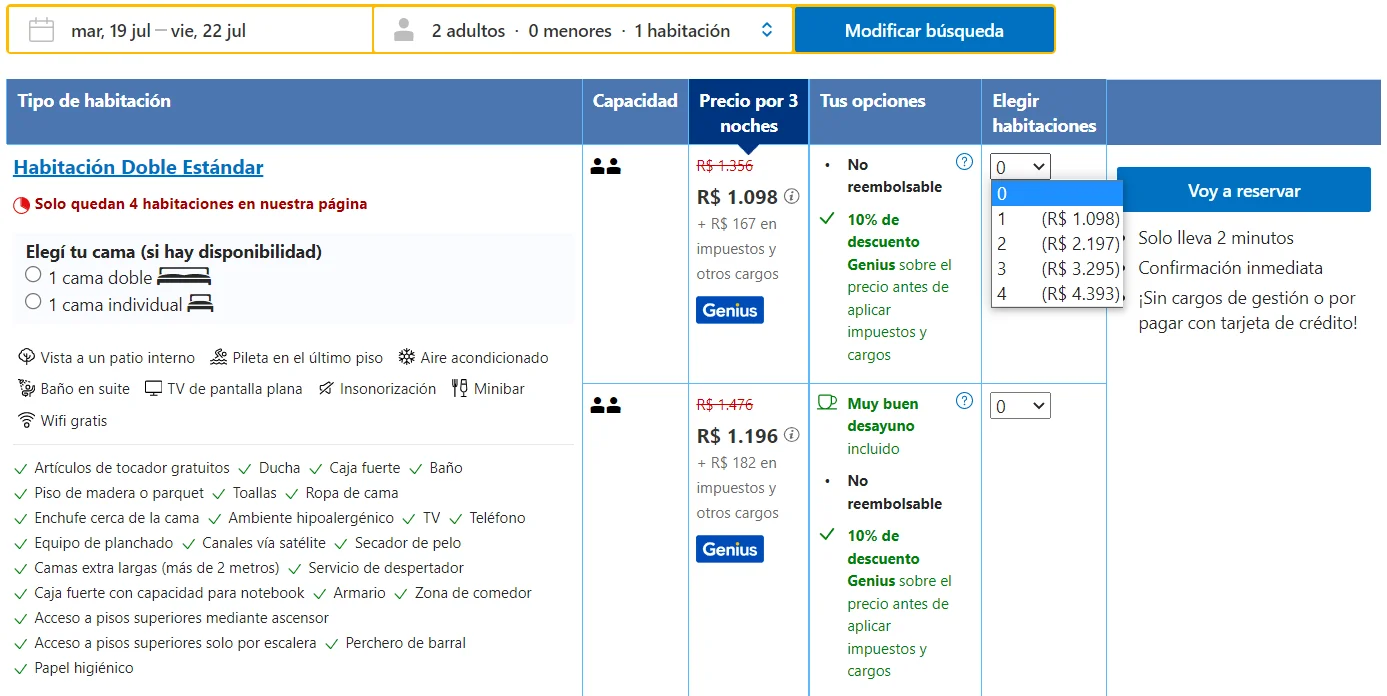Click the crossed-out price R$ 1.356
1387x696 pixels.
point(725,166)
